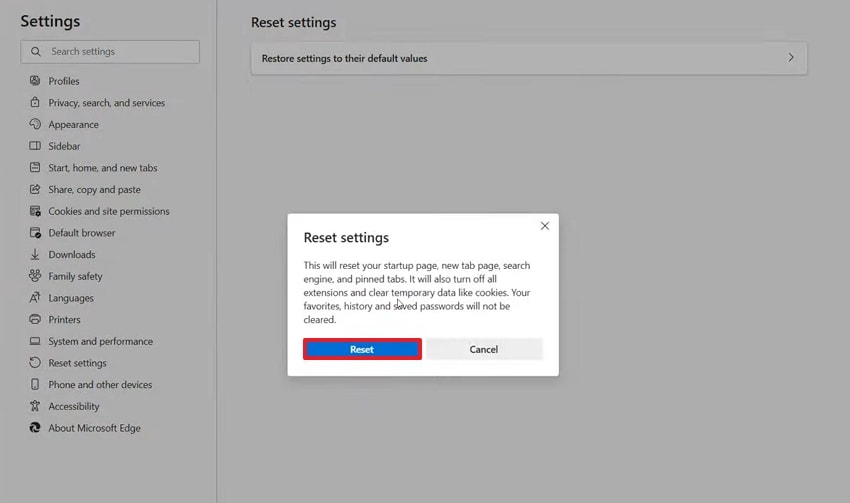Image resolution: width=850 pixels, height=503 pixels.
Task: Select Reset settings in left menu
Action: (78, 363)
